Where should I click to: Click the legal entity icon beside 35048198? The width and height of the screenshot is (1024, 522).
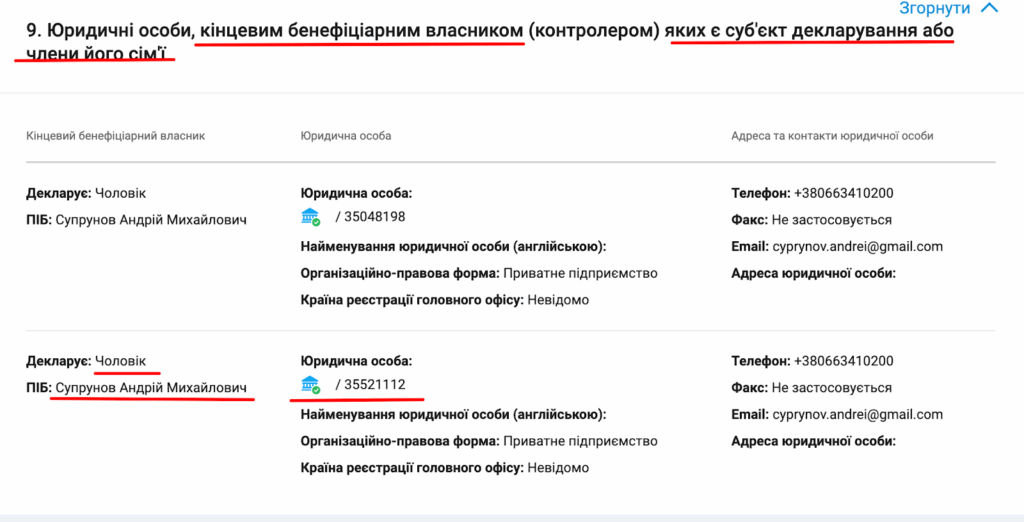310,217
